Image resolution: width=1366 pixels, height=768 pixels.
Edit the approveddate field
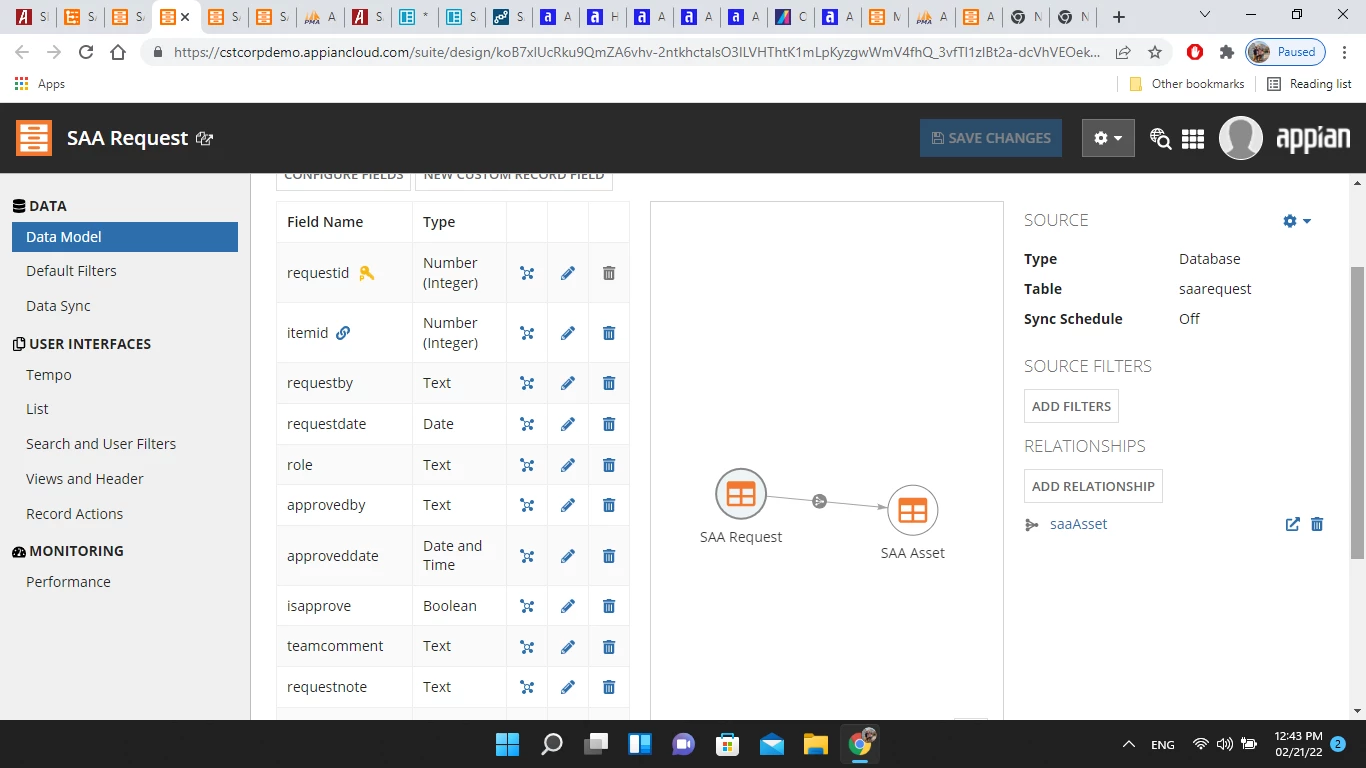pos(568,556)
